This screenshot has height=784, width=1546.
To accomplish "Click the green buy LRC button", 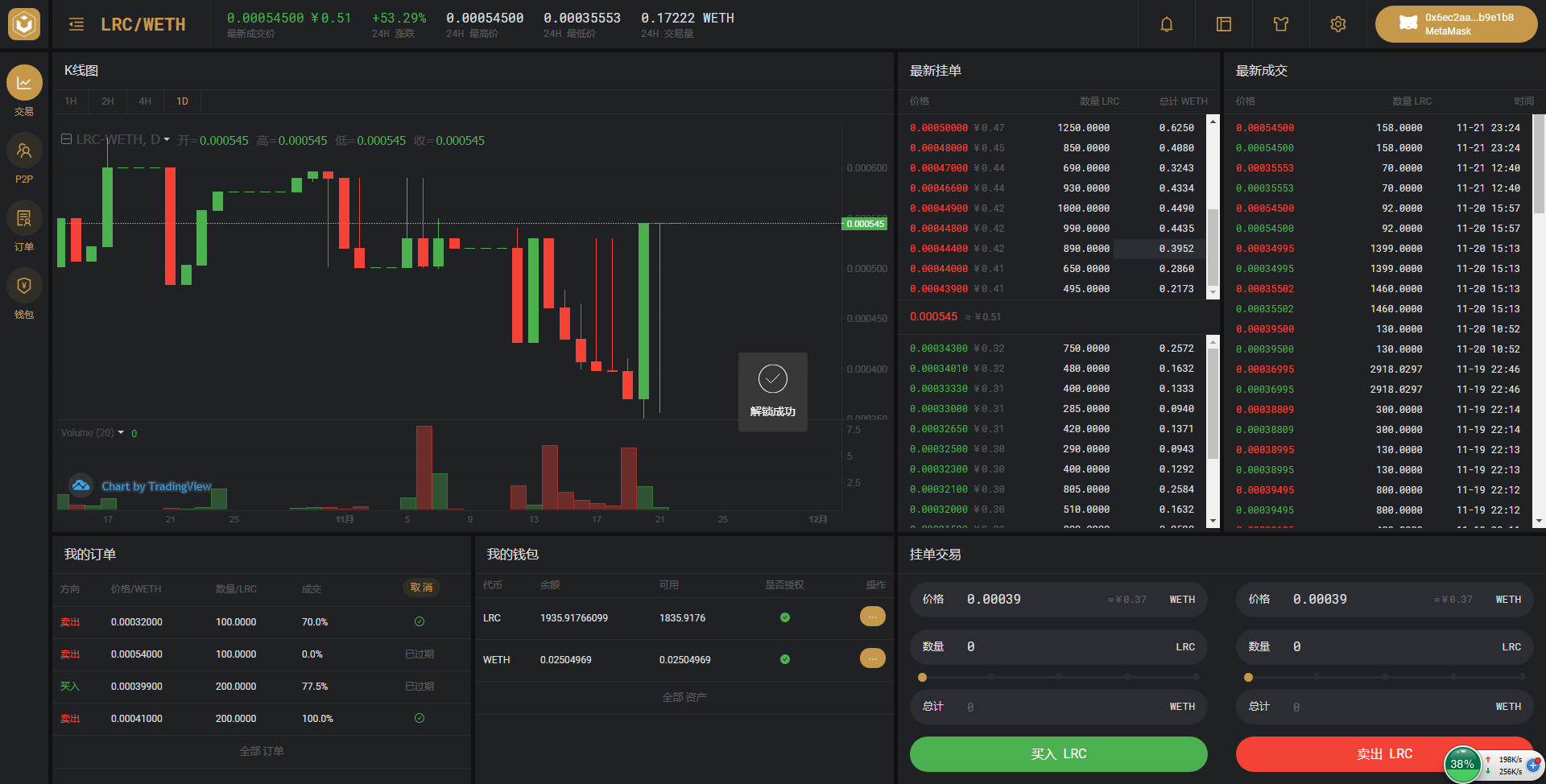I will pyautogui.click(x=1058, y=754).
